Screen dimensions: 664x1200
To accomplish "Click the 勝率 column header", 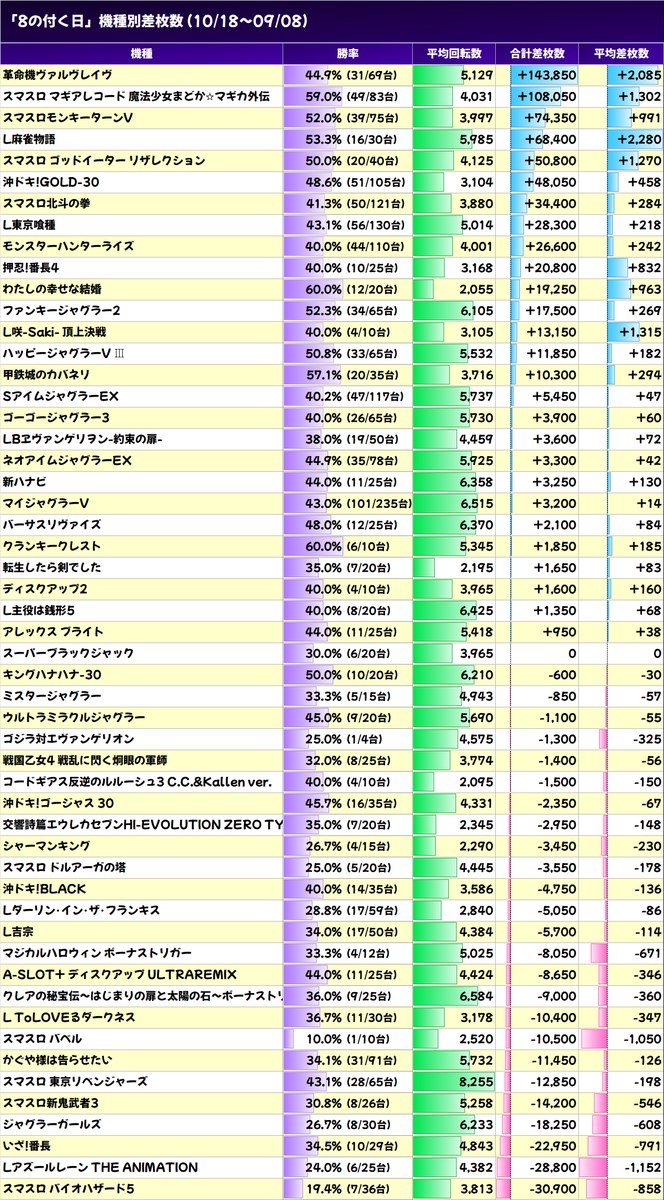I will click(x=347, y=53).
